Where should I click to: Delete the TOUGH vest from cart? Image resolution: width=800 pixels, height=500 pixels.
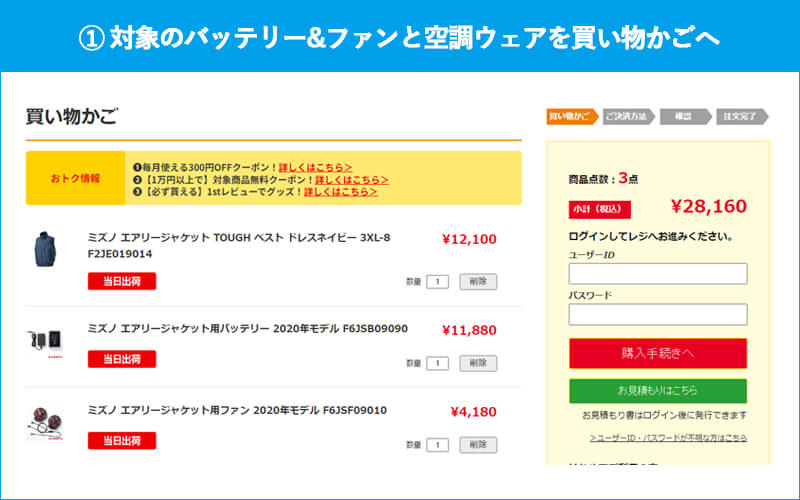[478, 282]
